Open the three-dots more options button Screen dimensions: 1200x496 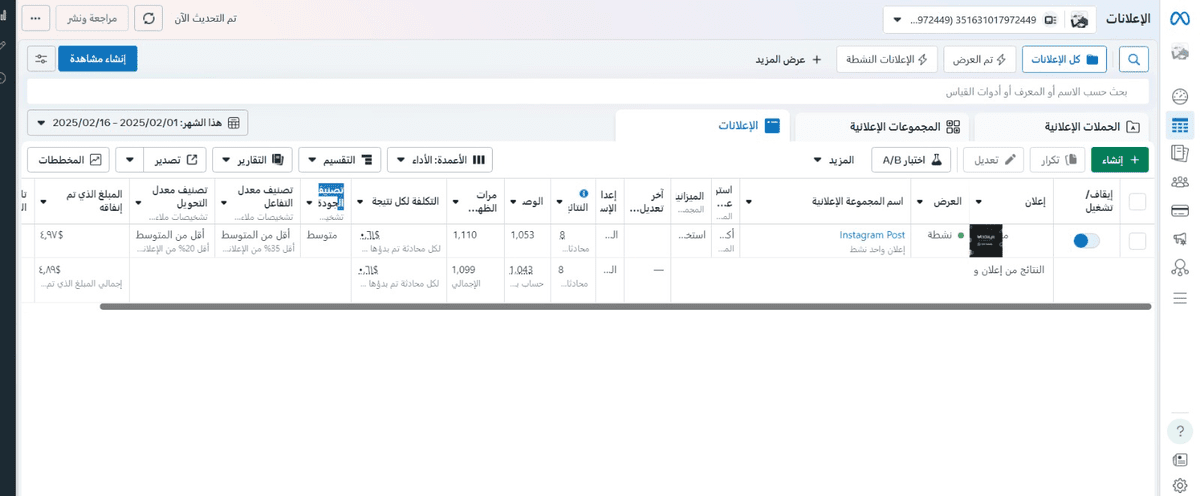36,18
